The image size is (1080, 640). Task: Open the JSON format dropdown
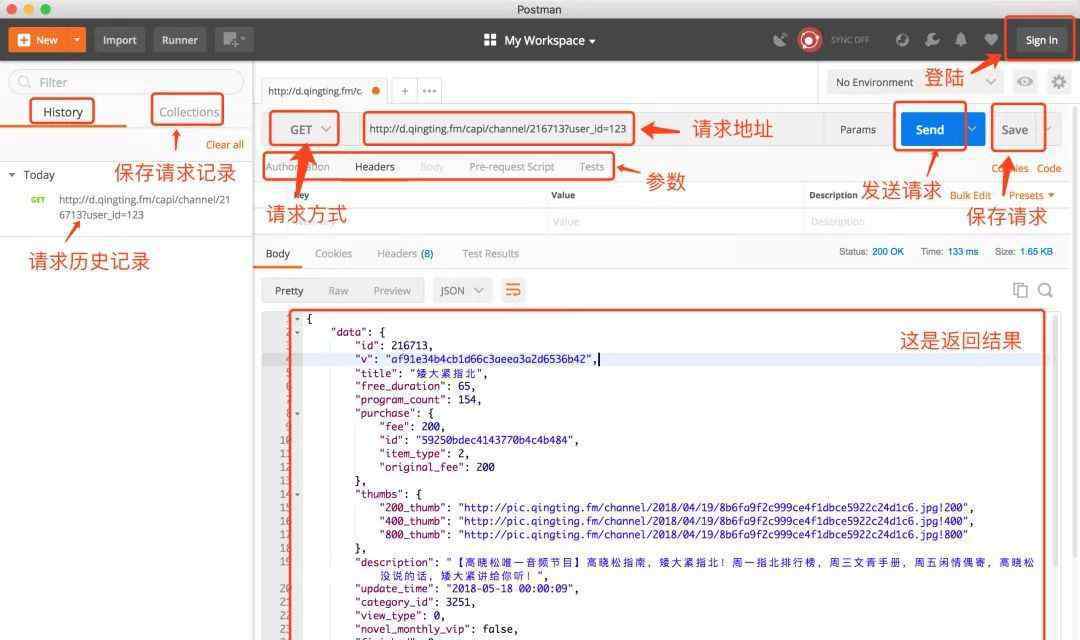pos(461,291)
